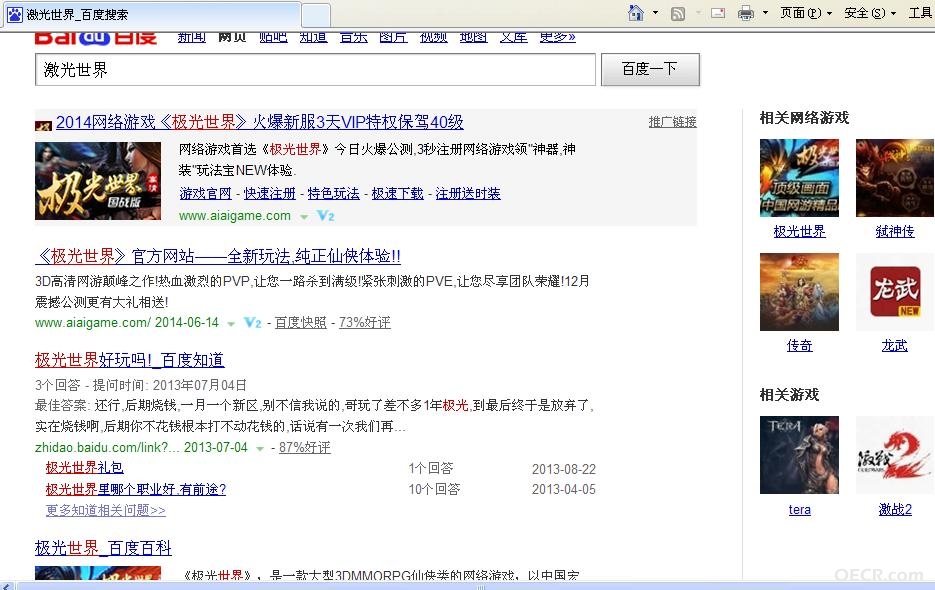Open the 更多» category link

coord(558,38)
